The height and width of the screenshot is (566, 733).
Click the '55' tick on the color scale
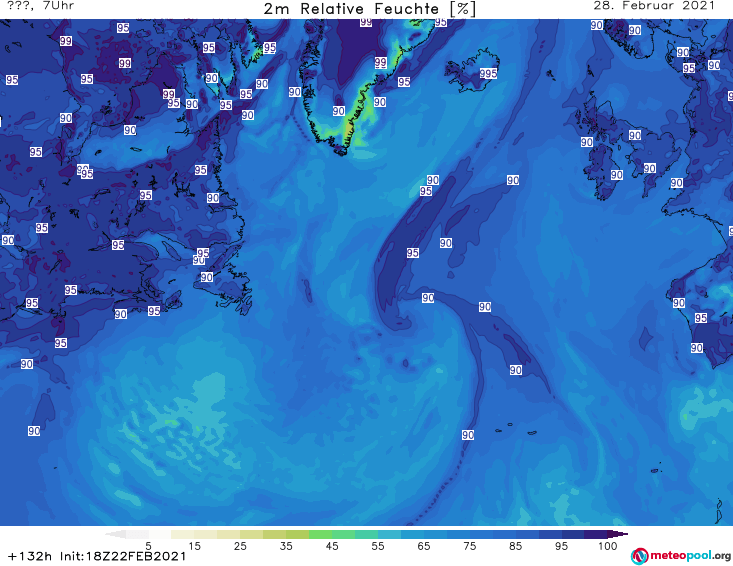[378, 546]
